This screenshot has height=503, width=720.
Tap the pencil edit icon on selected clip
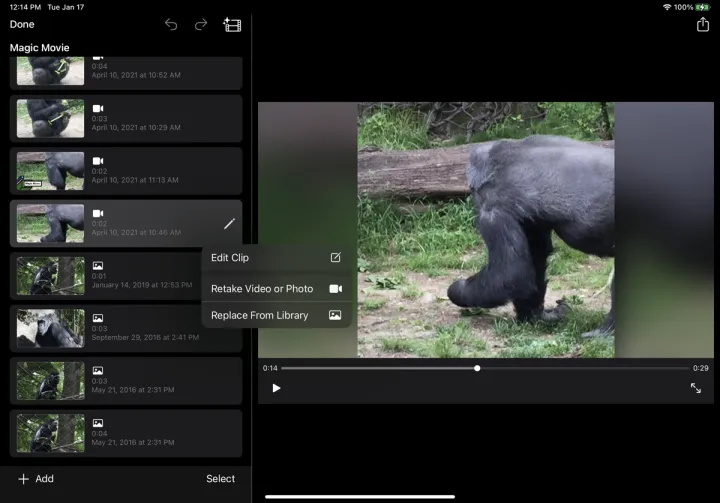pyautogui.click(x=229, y=223)
